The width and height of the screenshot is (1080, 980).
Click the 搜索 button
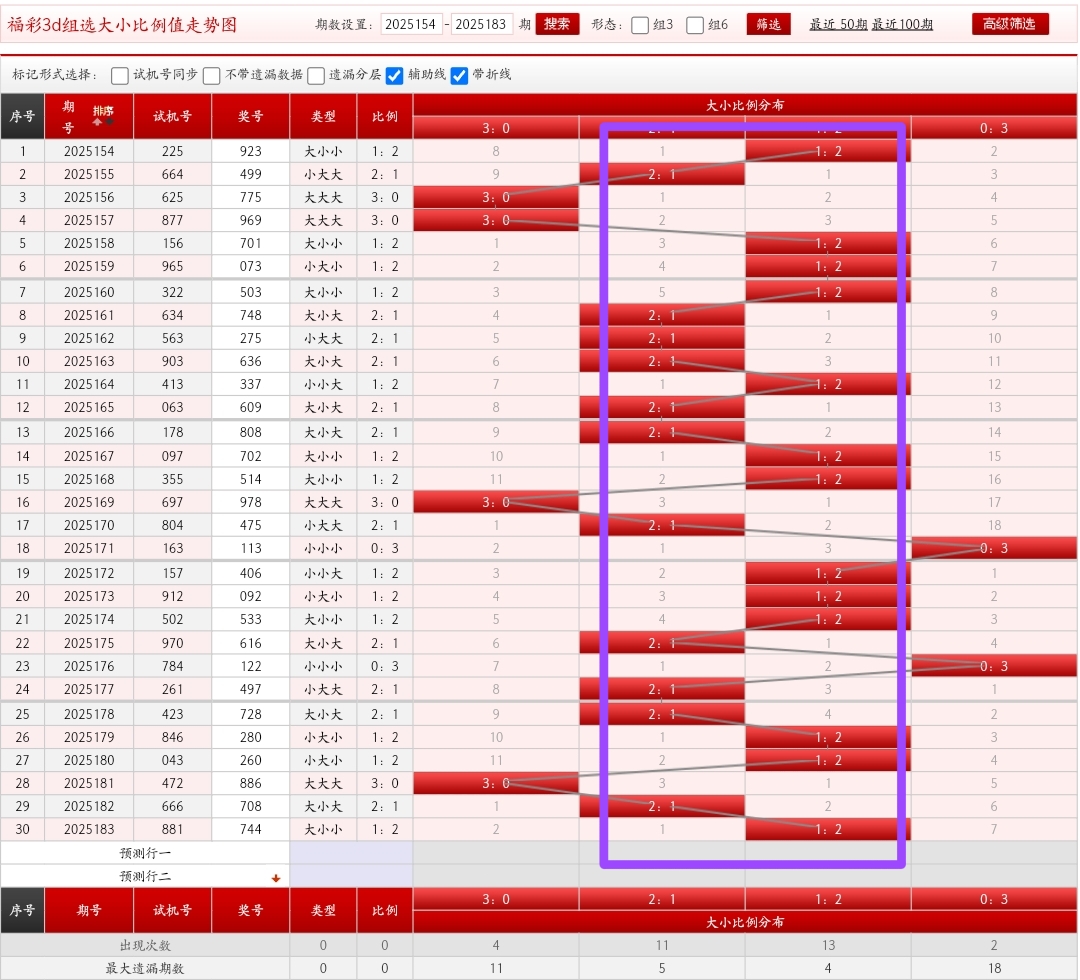[557, 24]
